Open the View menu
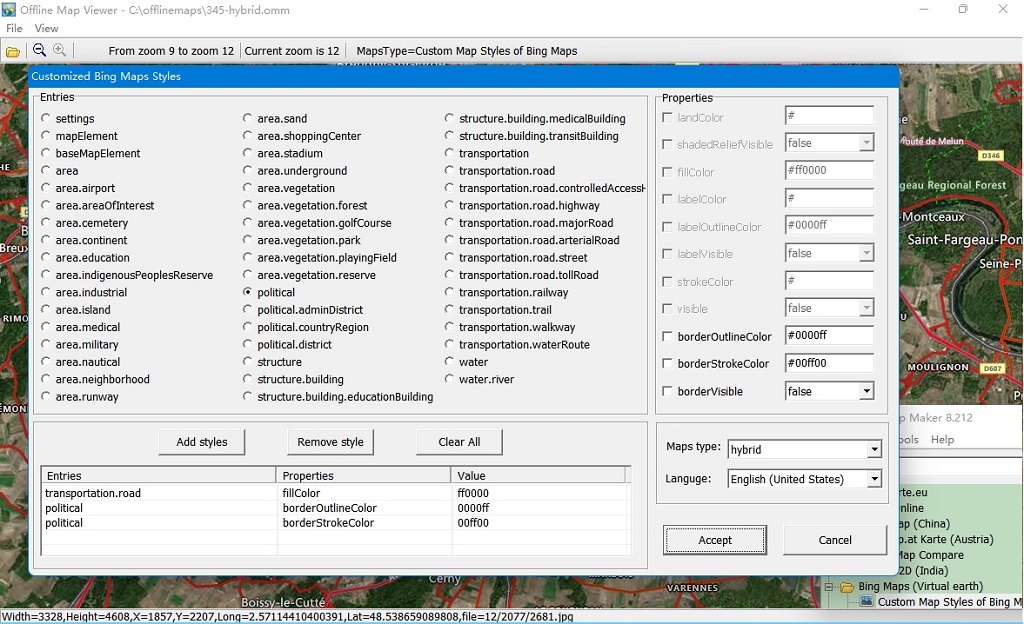The width and height of the screenshot is (1024, 624). (x=46, y=28)
